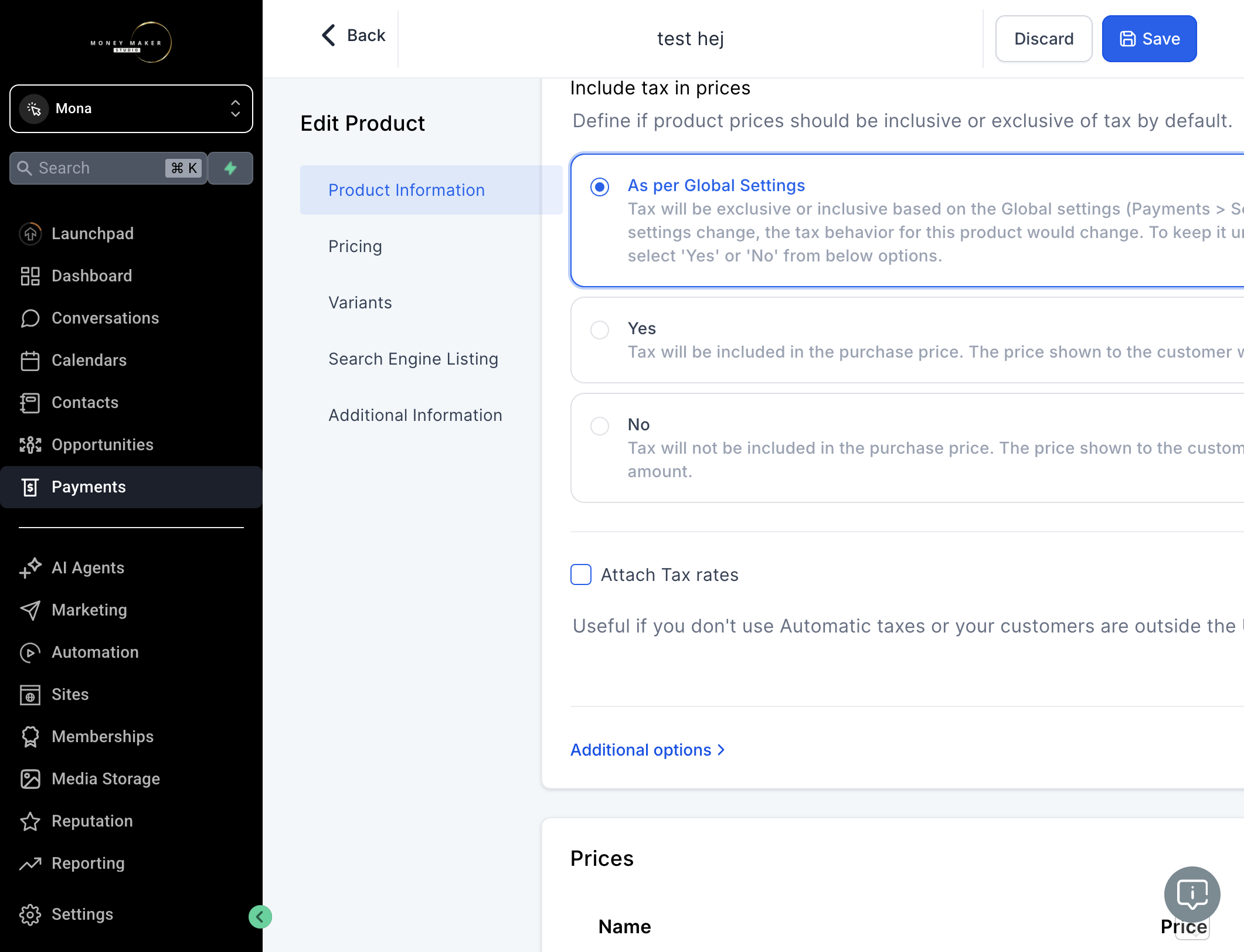Screen dimensions: 1244x952
Task: Open Automation section
Action: [131, 652]
